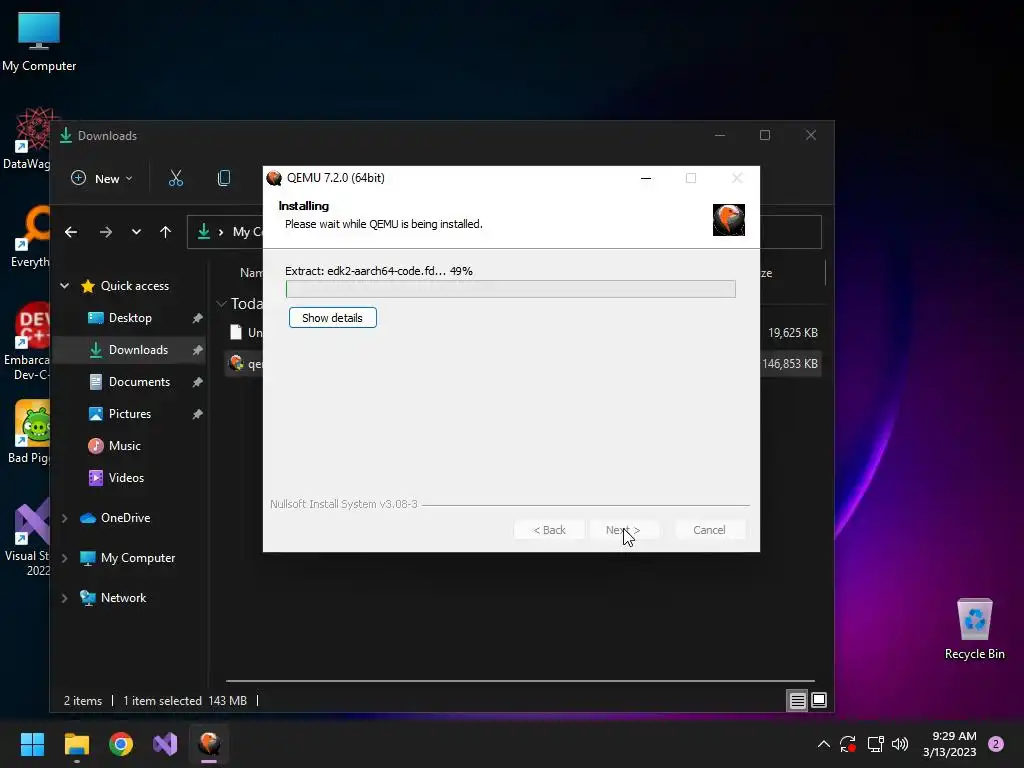Click the Next button in installer
The width and height of the screenshot is (1024, 768).
tap(623, 530)
